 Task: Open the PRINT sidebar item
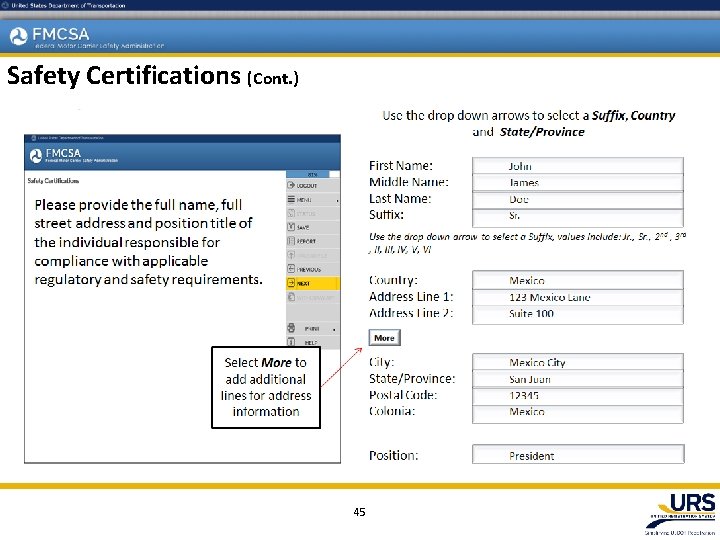point(312,329)
